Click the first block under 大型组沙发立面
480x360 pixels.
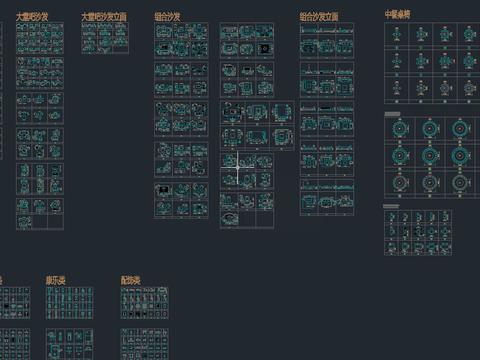pyautogui.click(x=88, y=27)
